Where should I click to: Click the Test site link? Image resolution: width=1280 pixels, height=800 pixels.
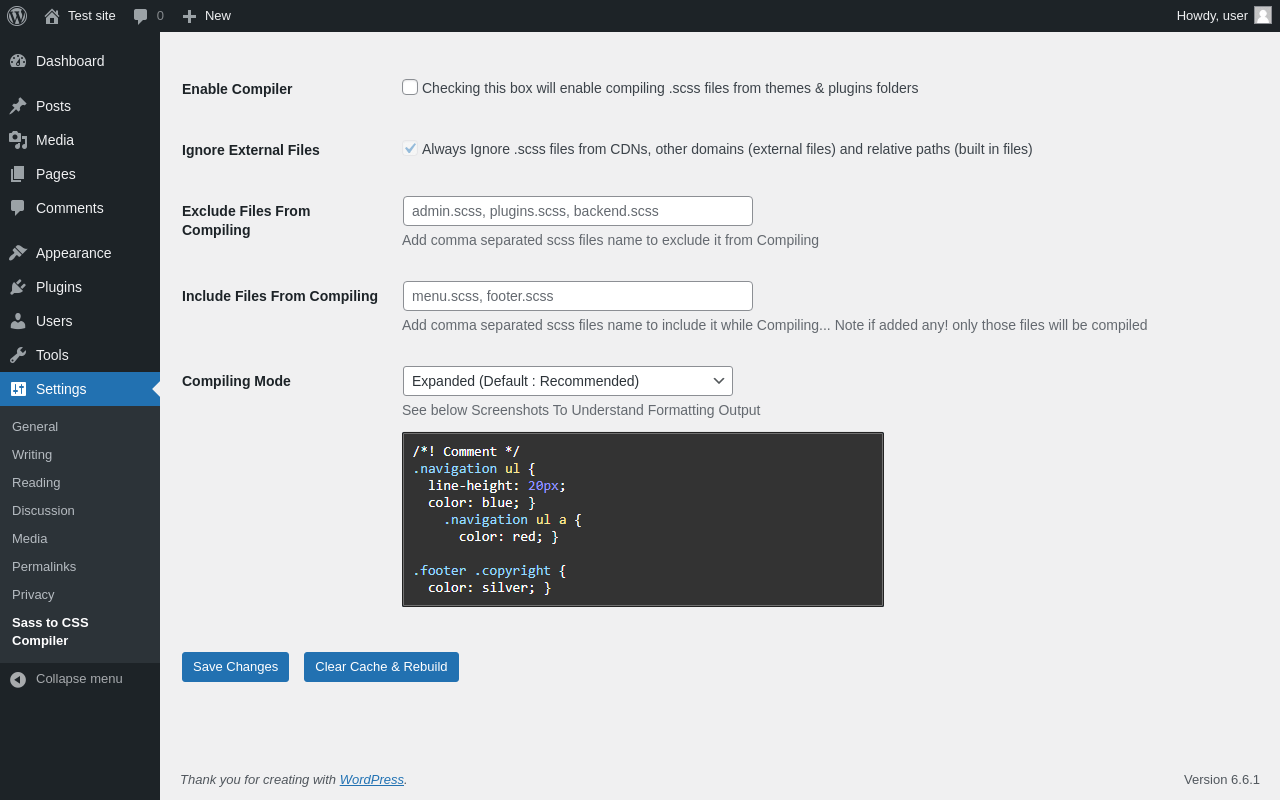tap(92, 16)
